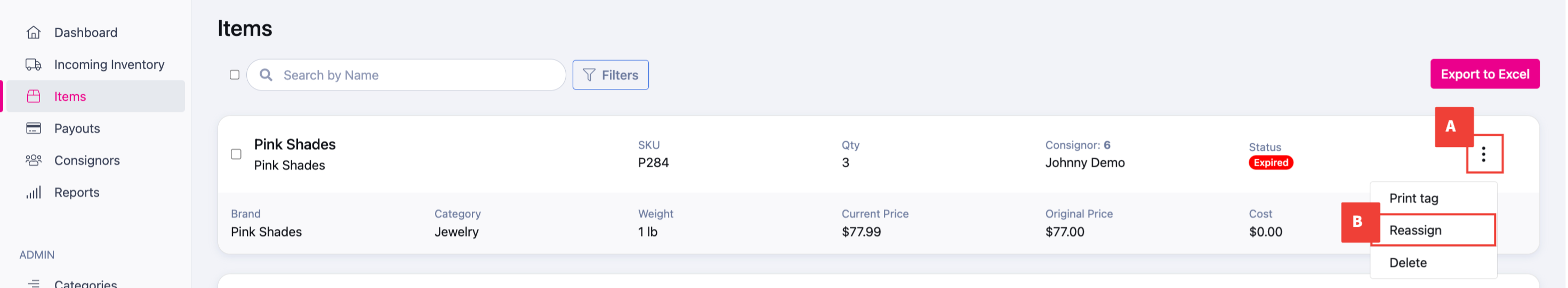The height and width of the screenshot is (288, 1568).
Task: Click the Payouts card icon
Action: click(34, 128)
